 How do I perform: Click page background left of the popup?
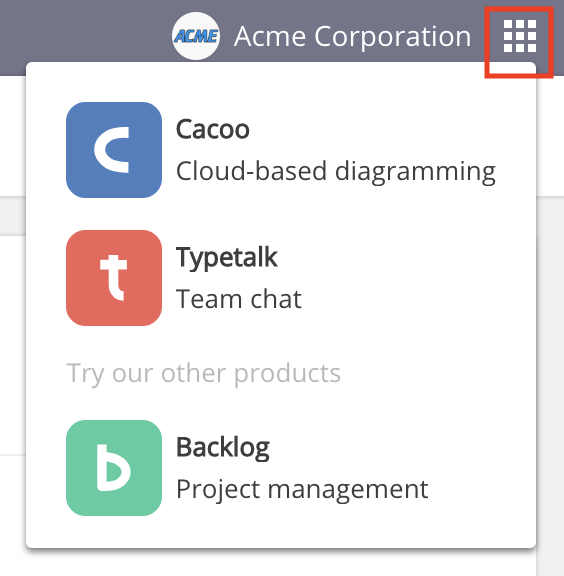tap(12, 331)
